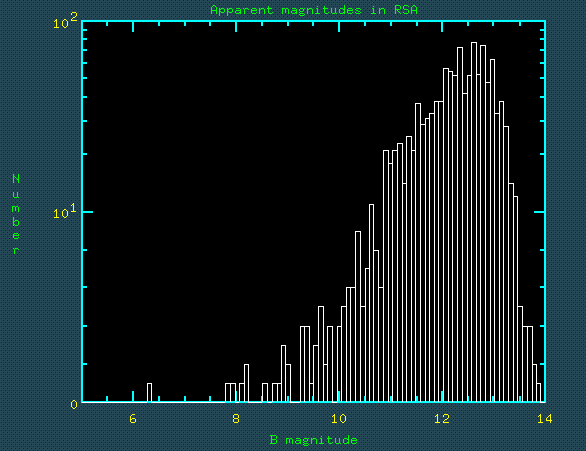Click the histogram bar reaching 10^1 near 10.6
The image size is (586, 451).
point(371,303)
